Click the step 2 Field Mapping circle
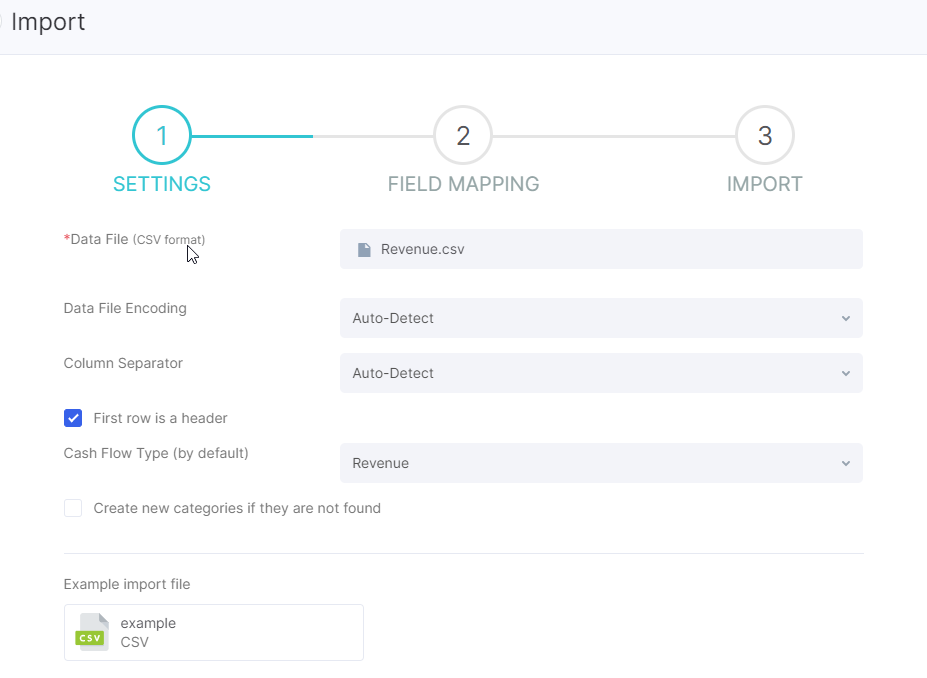The height and width of the screenshot is (678, 927). pyautogui.click(x=463, y=135)
